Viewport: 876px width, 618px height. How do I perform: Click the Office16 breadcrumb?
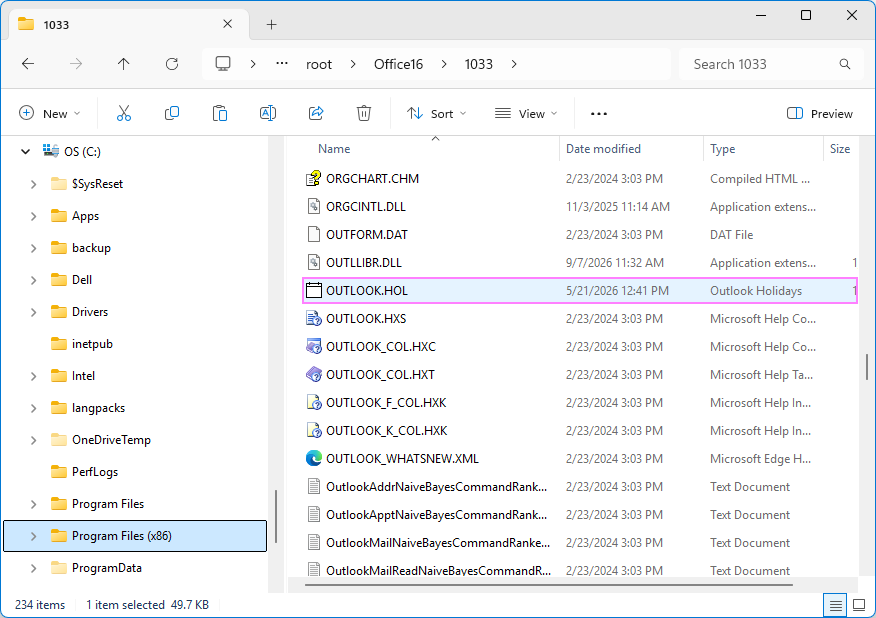tap(398, 64)
